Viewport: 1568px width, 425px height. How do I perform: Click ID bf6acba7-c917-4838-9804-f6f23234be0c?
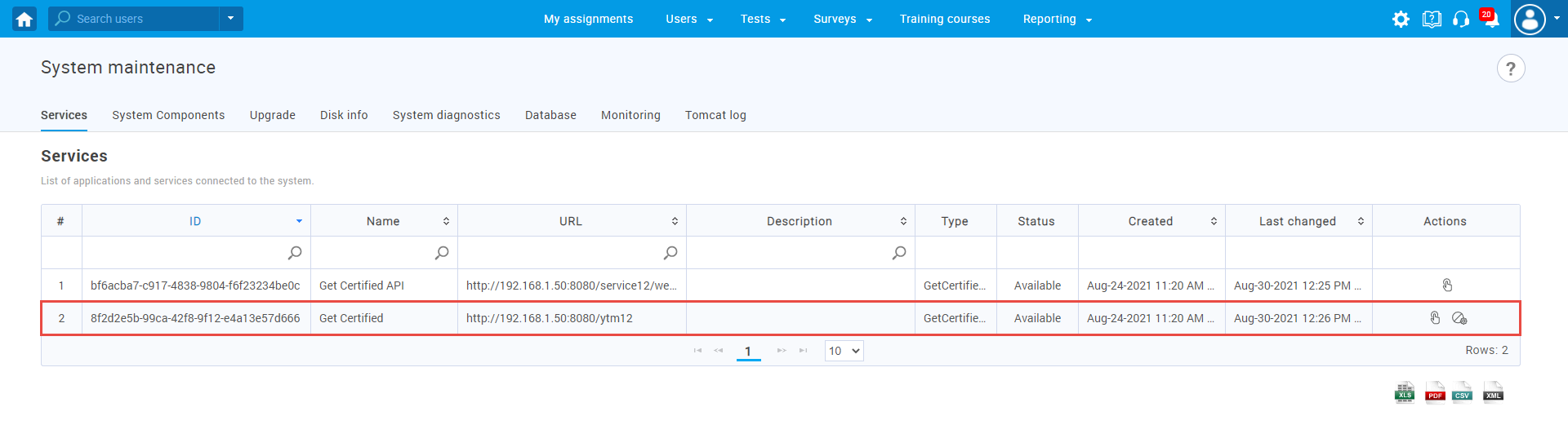(x=195, y=286)
